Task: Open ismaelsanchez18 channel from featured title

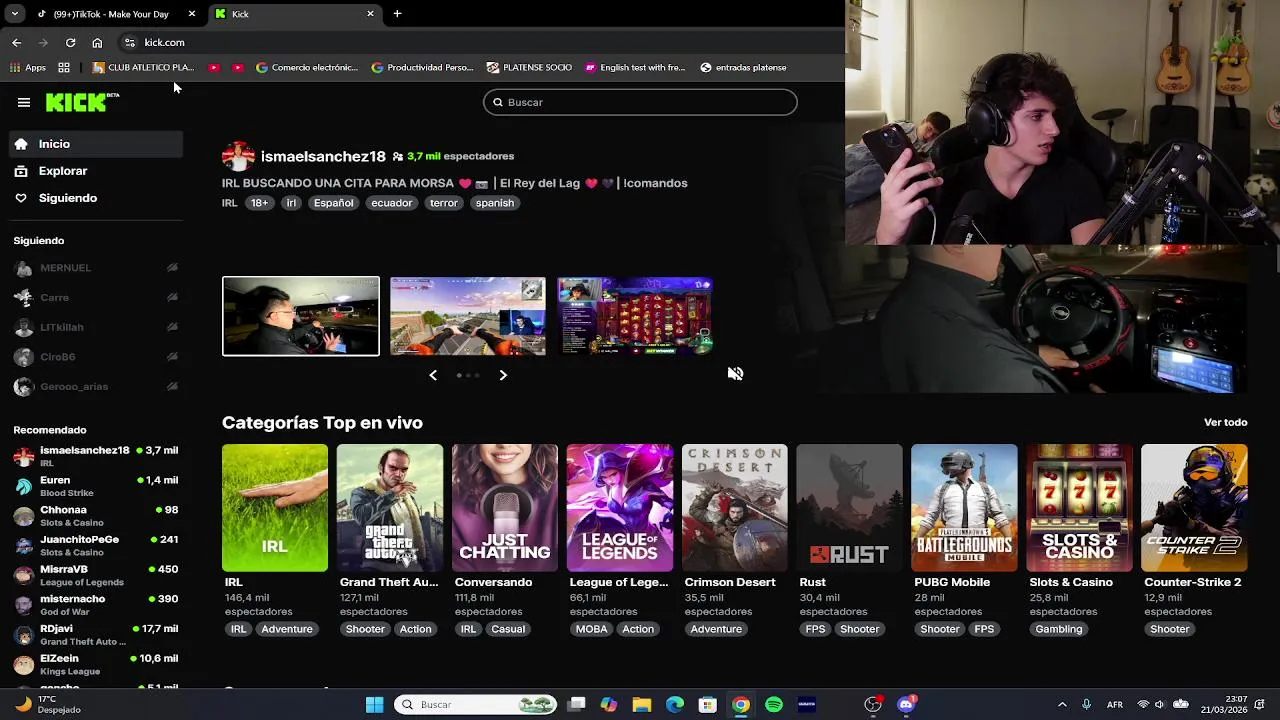Action: click(x=323, y=156)
